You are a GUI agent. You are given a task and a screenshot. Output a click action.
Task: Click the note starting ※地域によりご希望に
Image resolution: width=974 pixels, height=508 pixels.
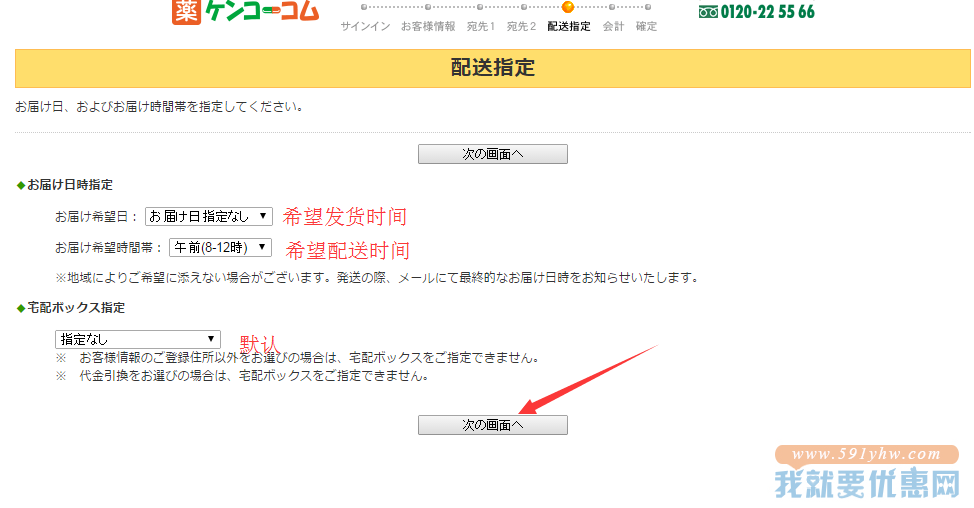377,278
